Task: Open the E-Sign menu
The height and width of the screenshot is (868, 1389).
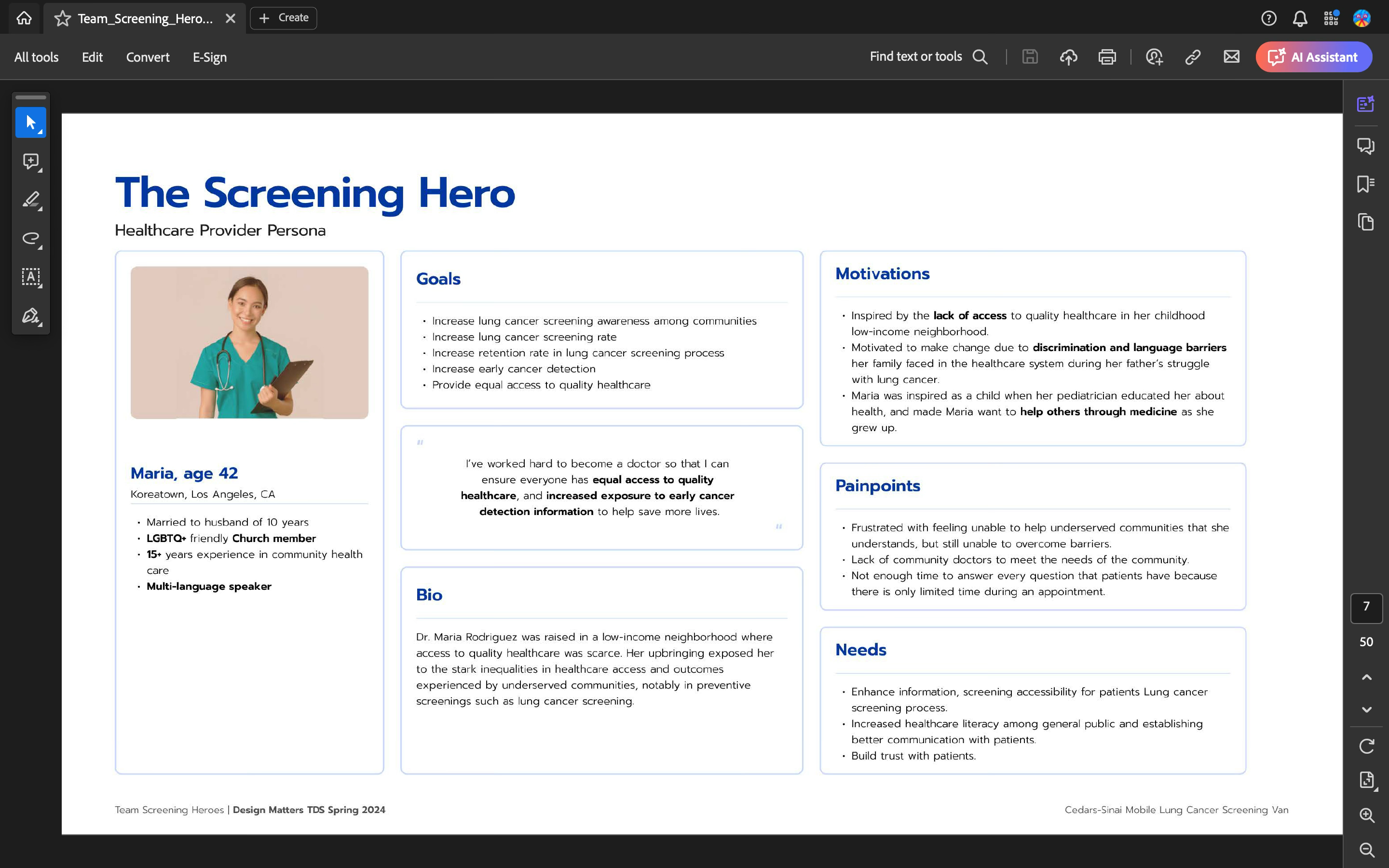Action: (209, 57)
